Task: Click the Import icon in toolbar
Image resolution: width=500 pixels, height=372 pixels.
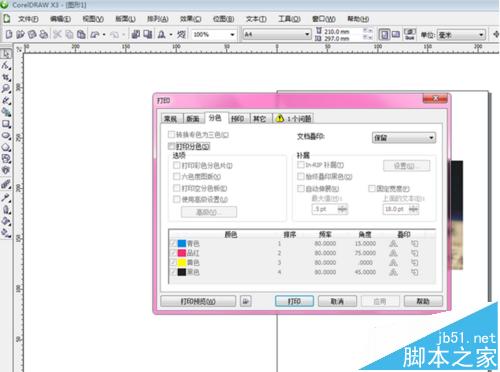Action: [x=135, y=34]
